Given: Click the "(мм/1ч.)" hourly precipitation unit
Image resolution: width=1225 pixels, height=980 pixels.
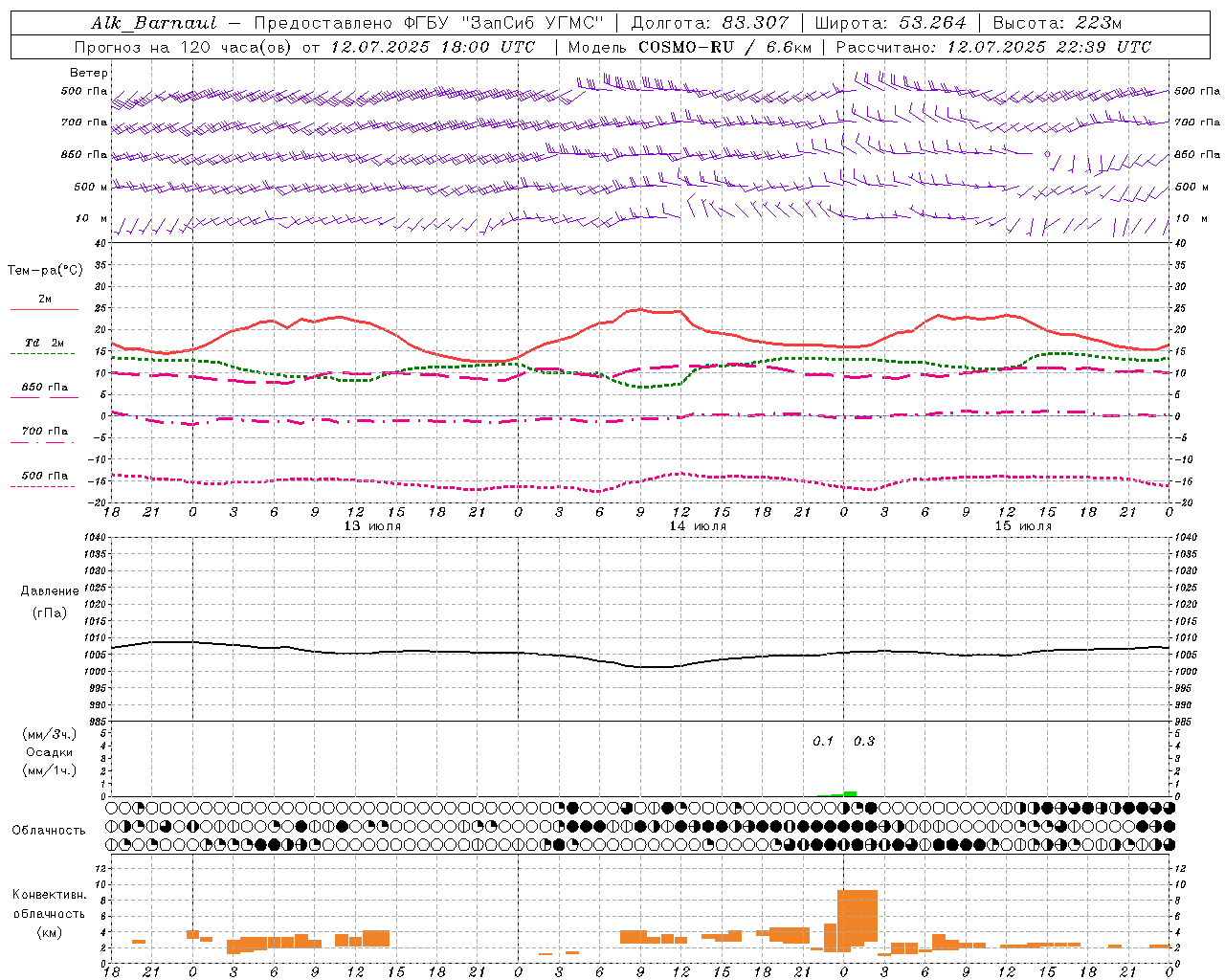Looking at the screenshot, I should pos(50,770).
